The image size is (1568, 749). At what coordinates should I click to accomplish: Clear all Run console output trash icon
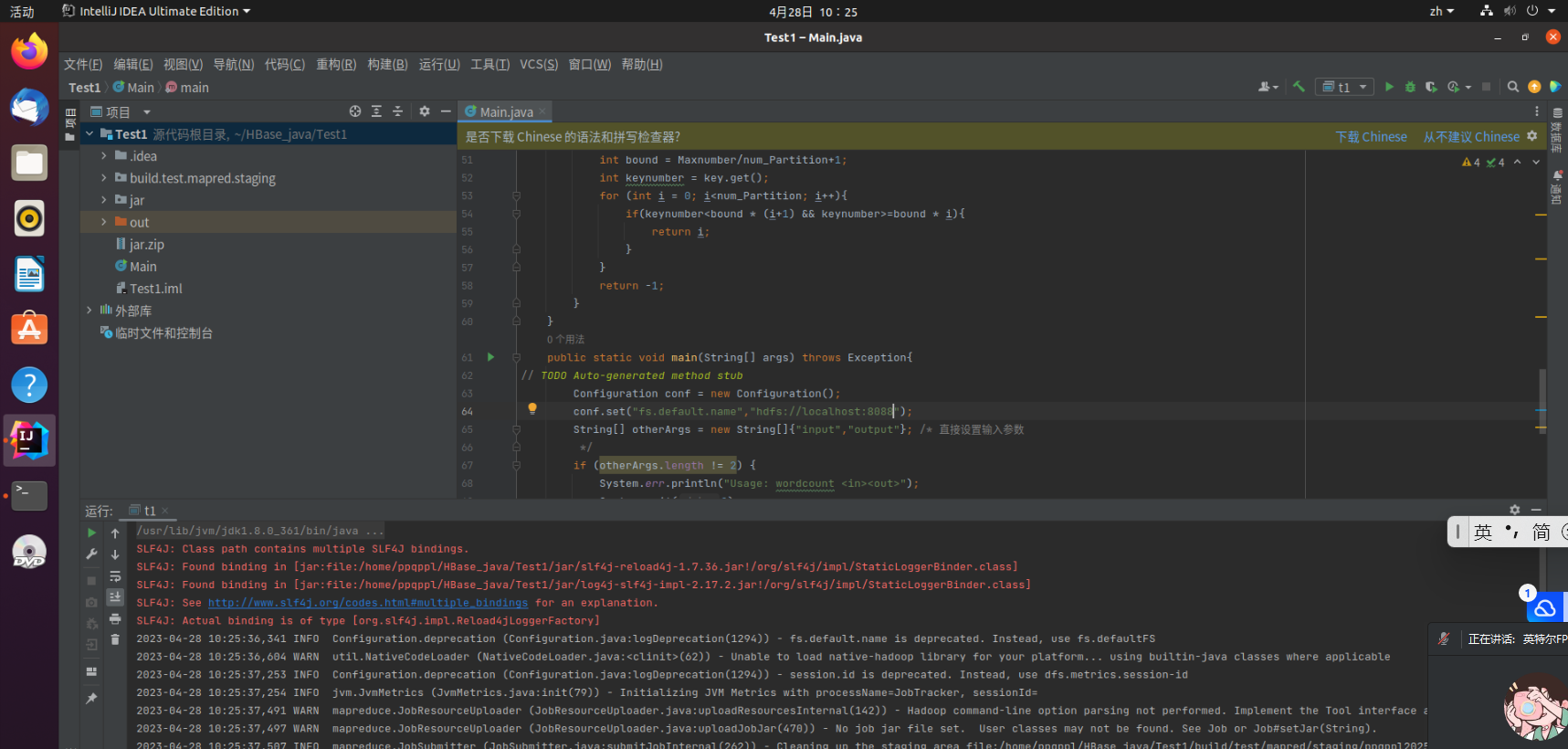[115, 640]
